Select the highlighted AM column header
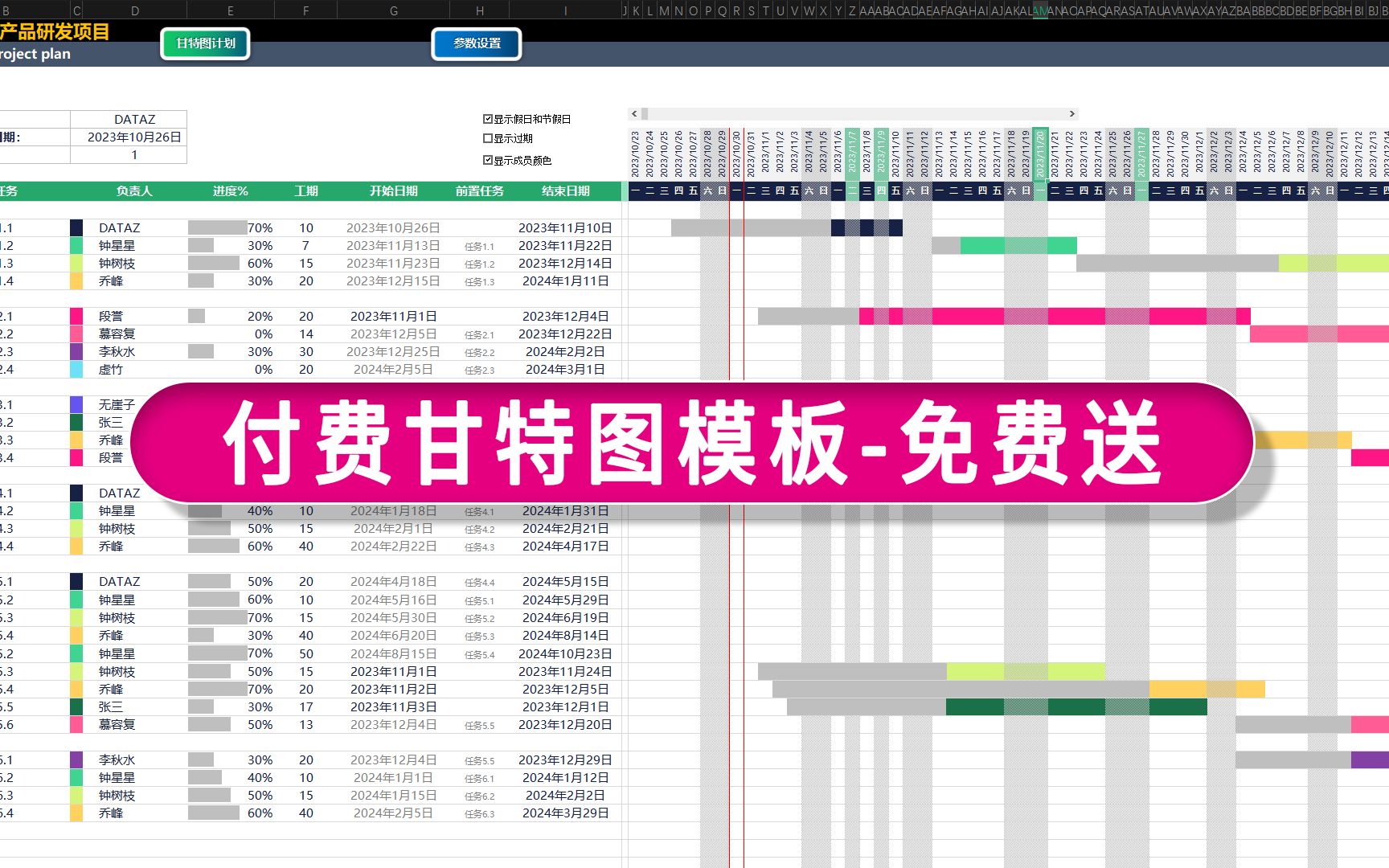Screen dimensions: 1389x868 [1040, 10]
